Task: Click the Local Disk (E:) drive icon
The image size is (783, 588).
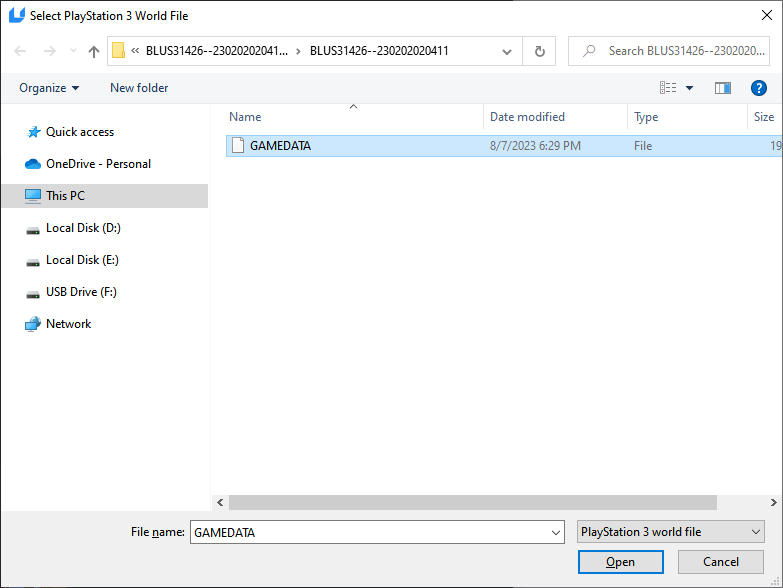Action: click(33, 263)
